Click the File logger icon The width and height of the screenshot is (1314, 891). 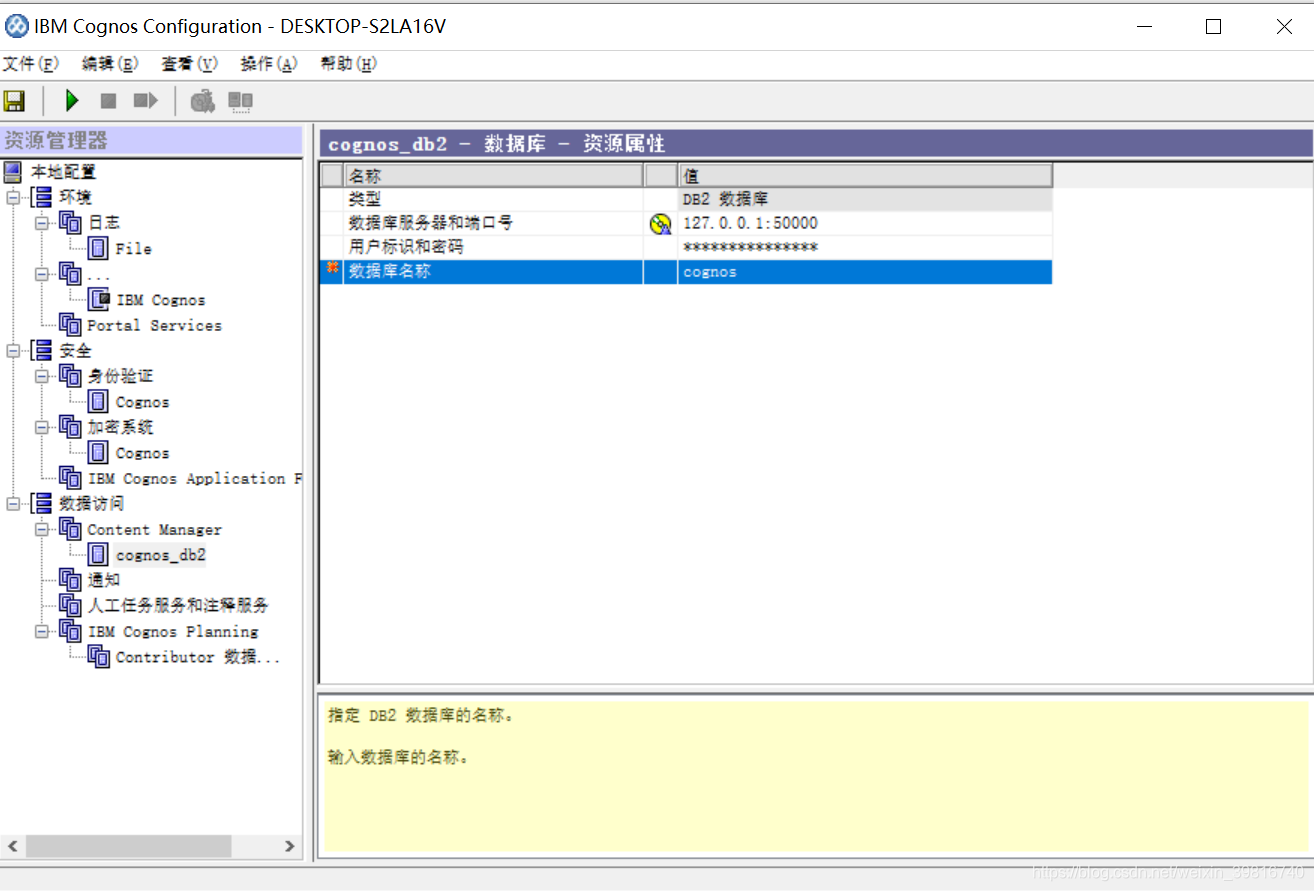[99, 248]
